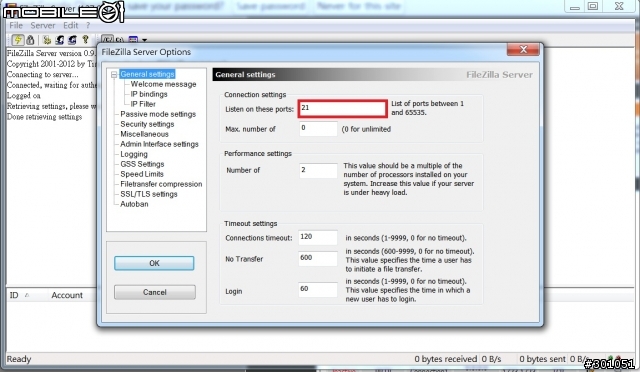This screenshot has width=640, height=372.
Task: Click "0 bytes sent" in status bar
Action: [542, 359]
